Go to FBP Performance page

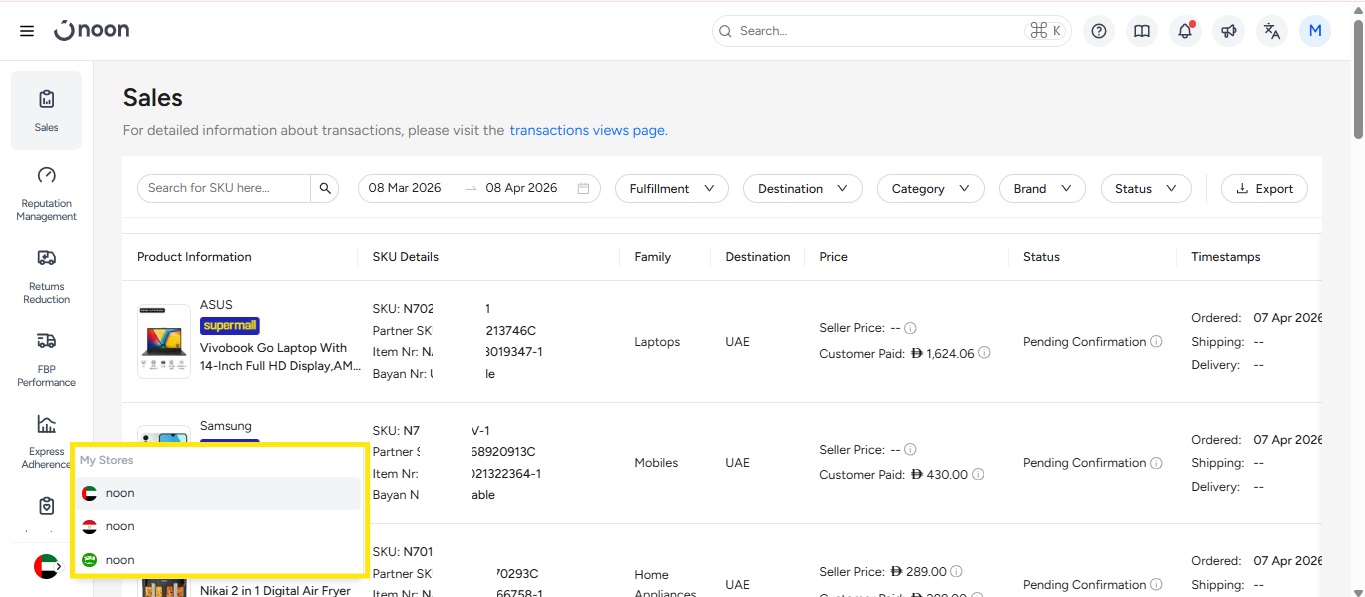pos(46,360)
